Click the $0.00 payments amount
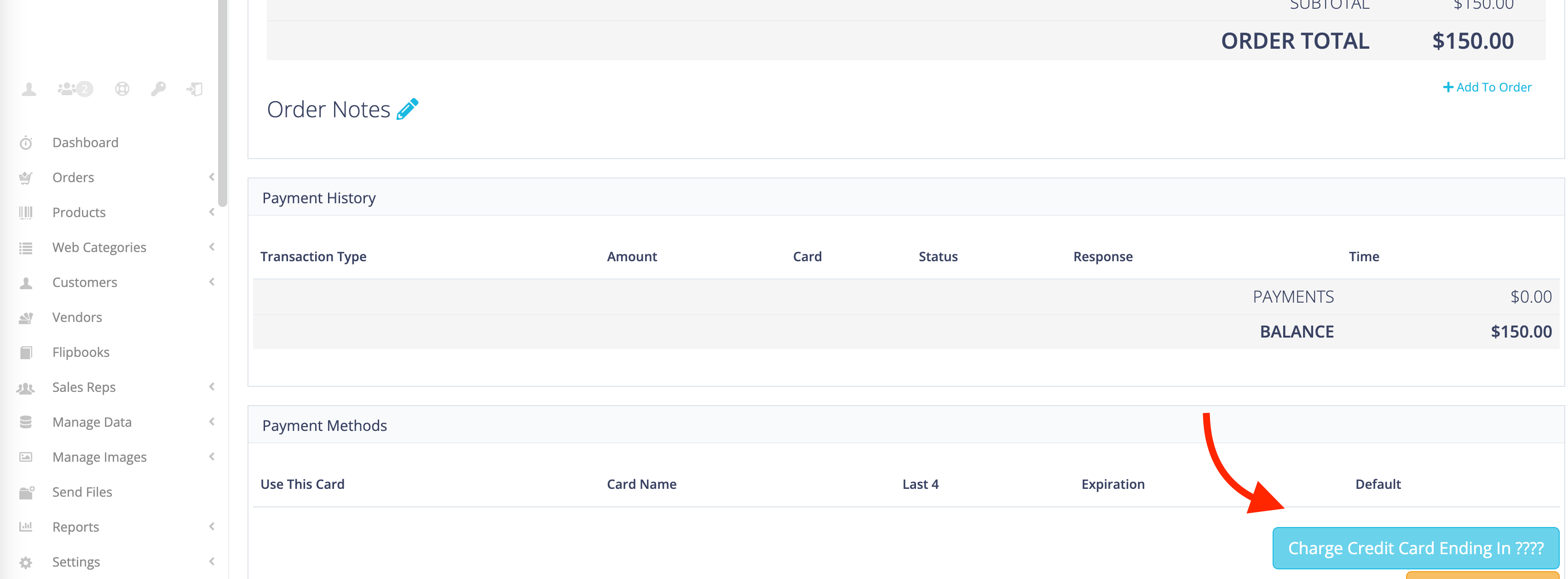Image resolution: width=1568 pixels, height=579 pixels. 1531,297
